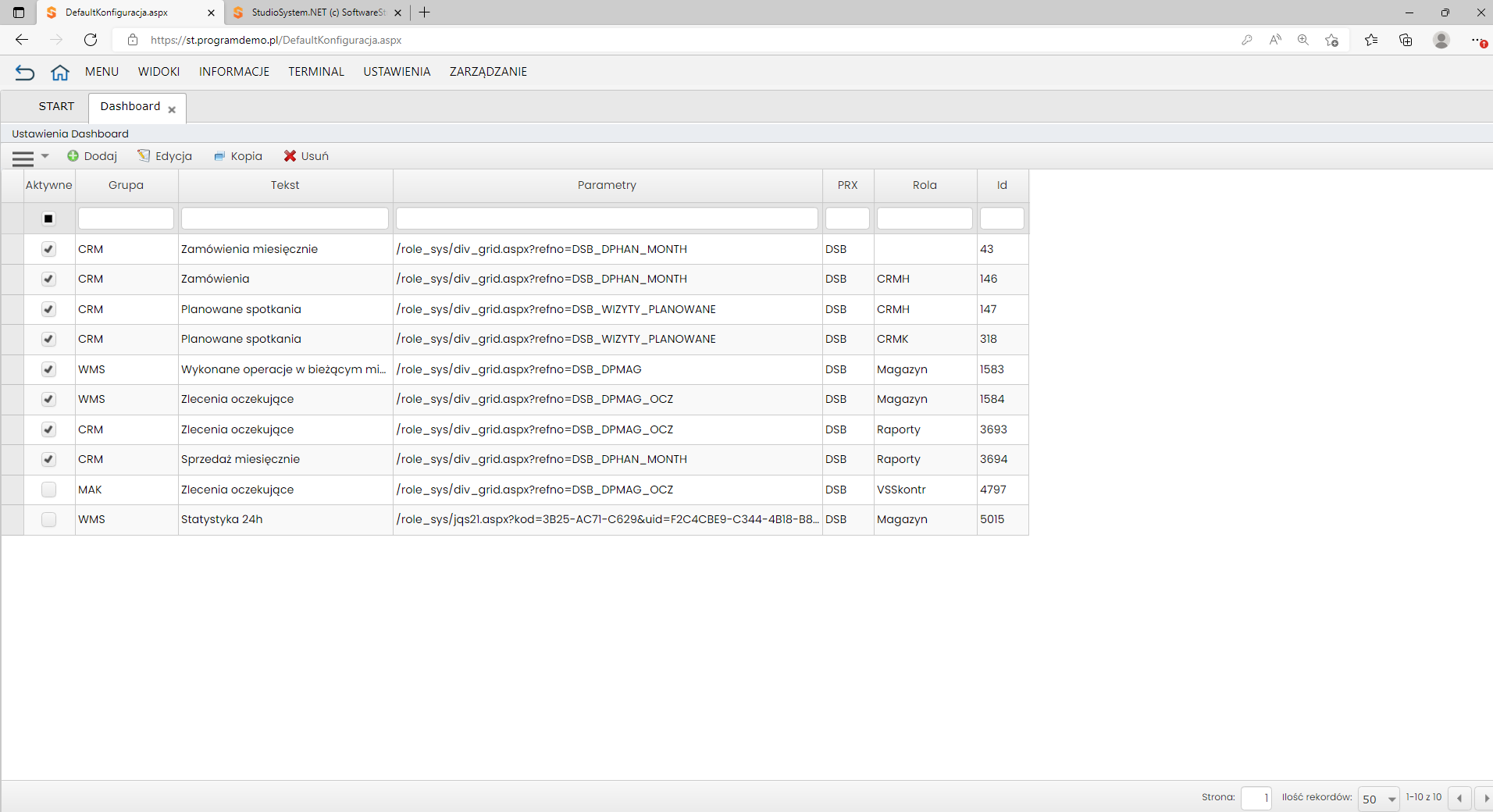
Task: Open the browser profile avatar
Action: click(x=1441, y=40)
